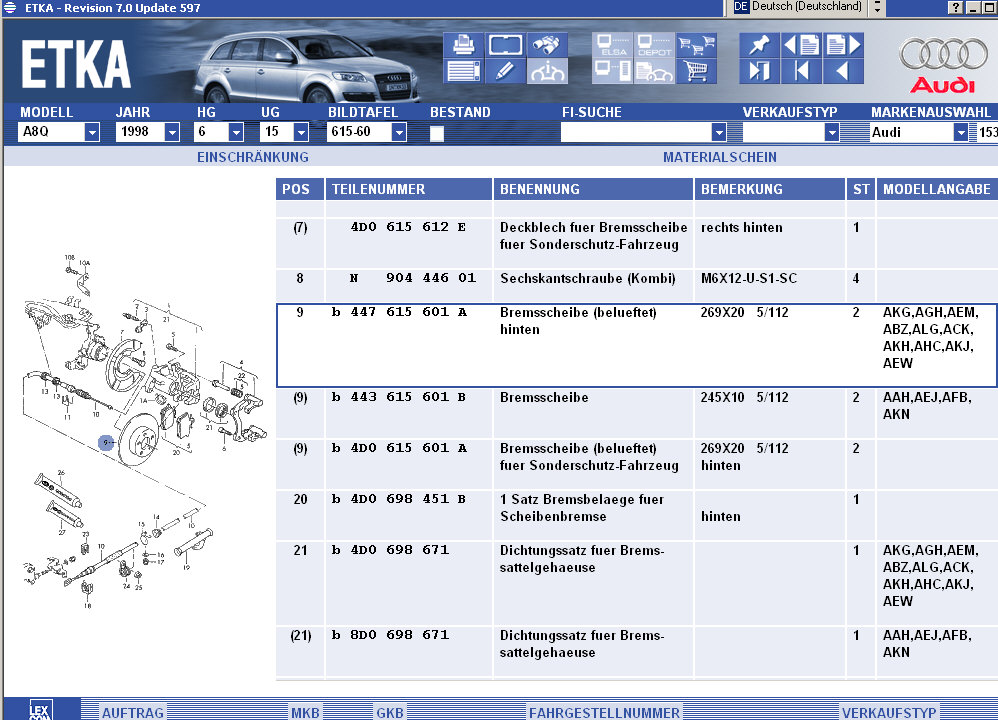The width and height of the screenshot is (998, 720).
Task: Toggle the BESTAND checkbox
Action: [437, 133]
